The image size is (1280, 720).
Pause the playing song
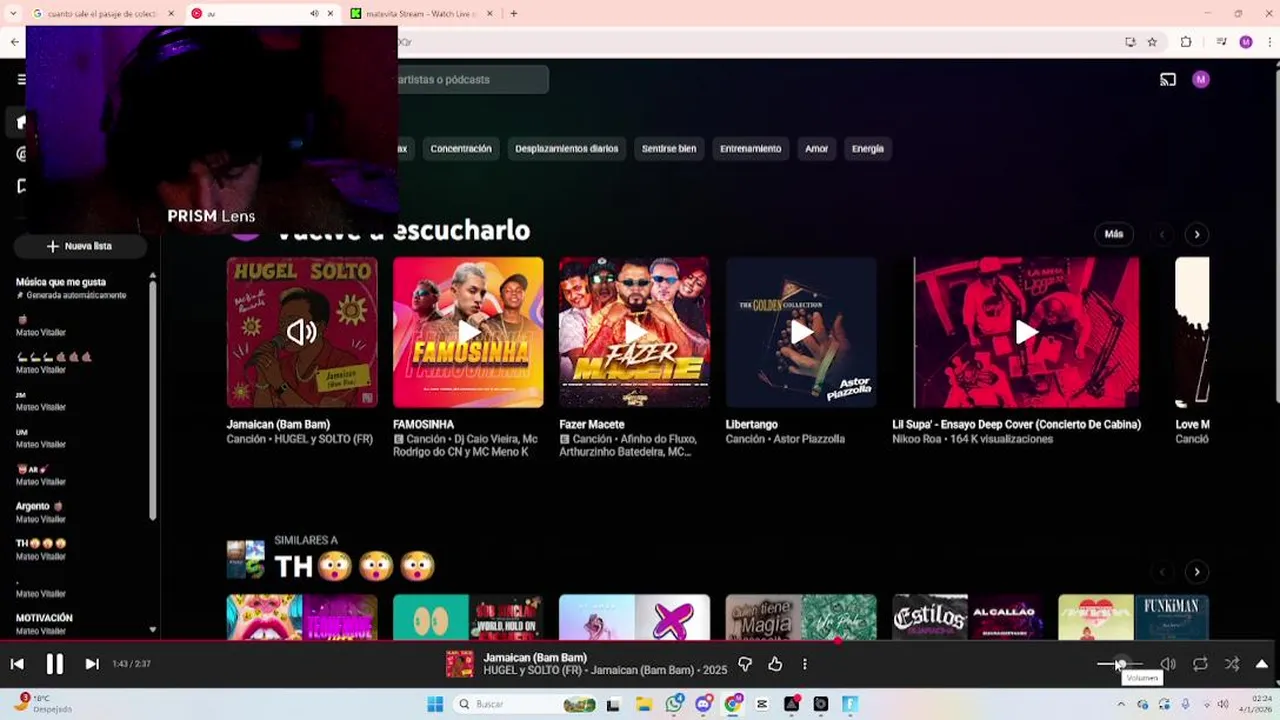(55, 664)
